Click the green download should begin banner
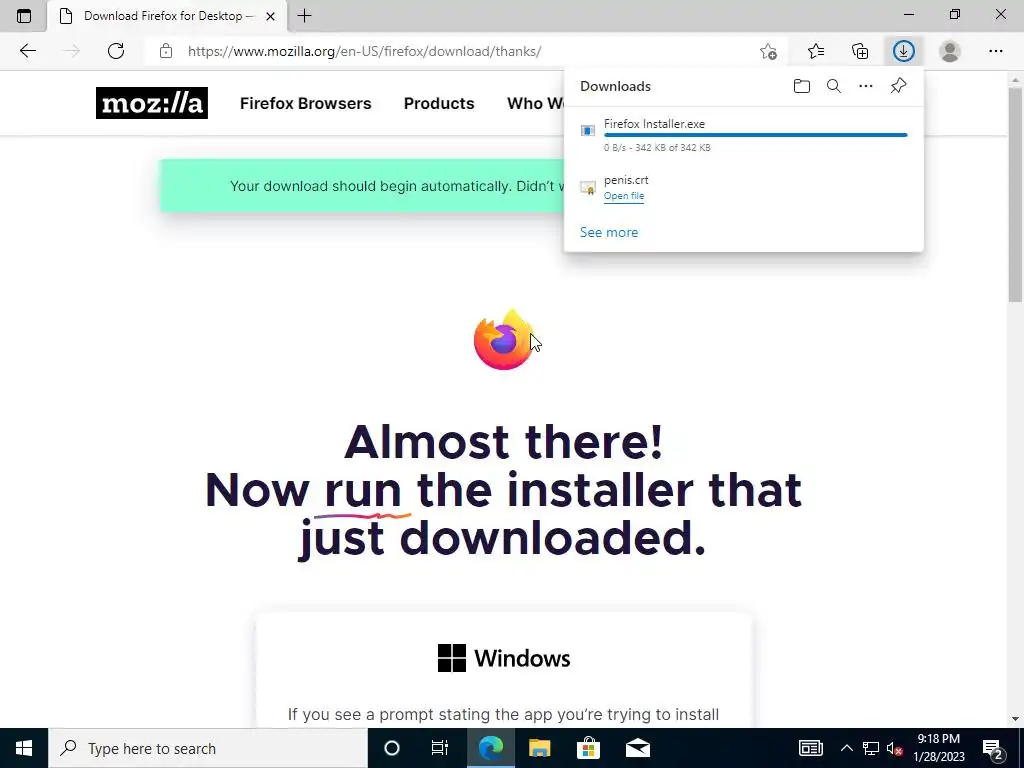This screenshot has height=768, width=1024. pyautogui.click(x=362, y=186)
